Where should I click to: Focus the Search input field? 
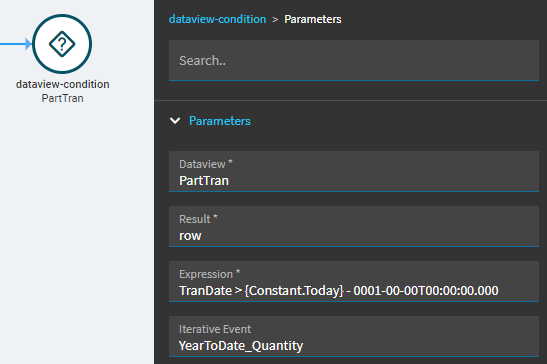[354, 60]
